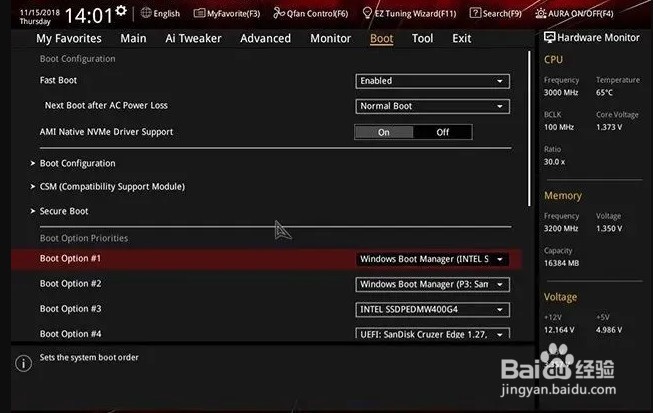Click the Core Voltage value 1.373 V

pos(609,127)
